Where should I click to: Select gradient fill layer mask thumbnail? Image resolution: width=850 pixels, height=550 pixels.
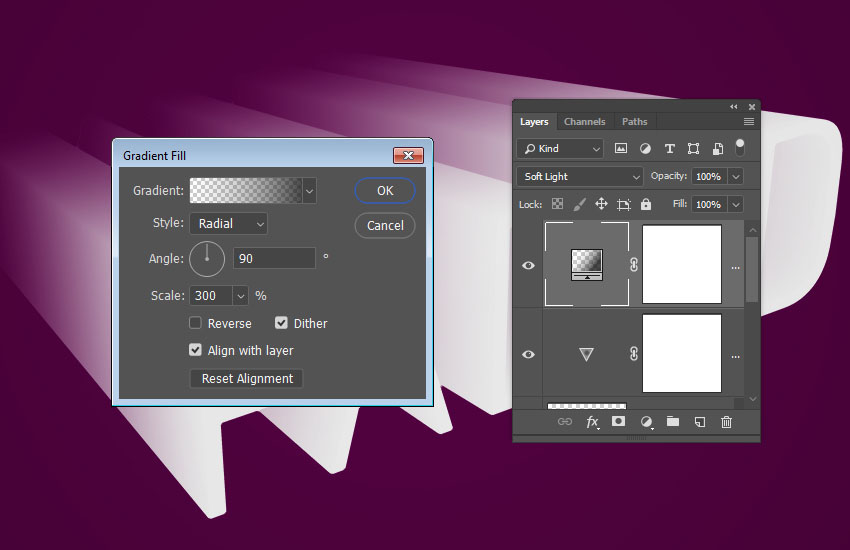pyautogui.click(x=682, y=264)
